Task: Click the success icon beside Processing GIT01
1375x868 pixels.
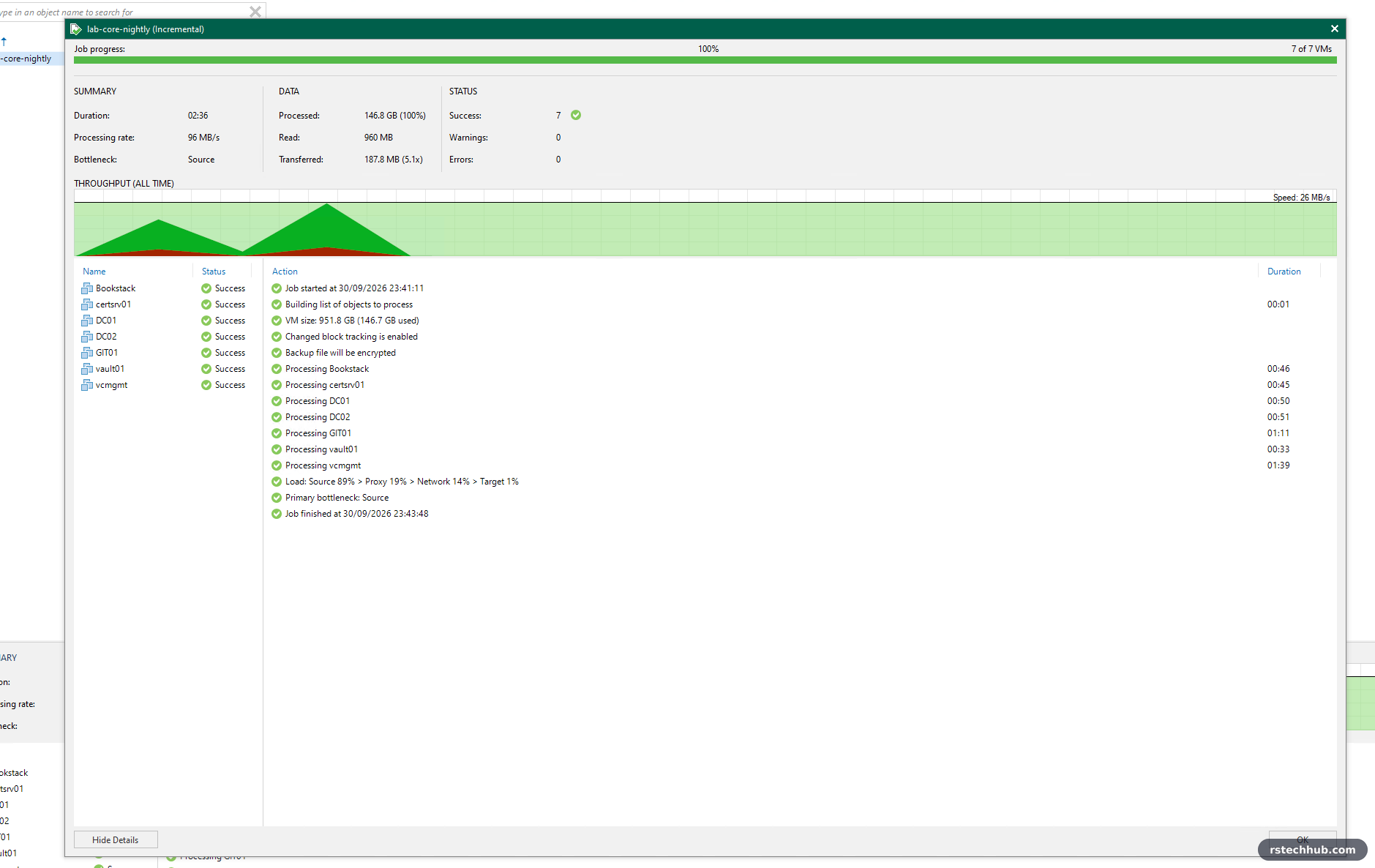Action: (x=277, y=433)
